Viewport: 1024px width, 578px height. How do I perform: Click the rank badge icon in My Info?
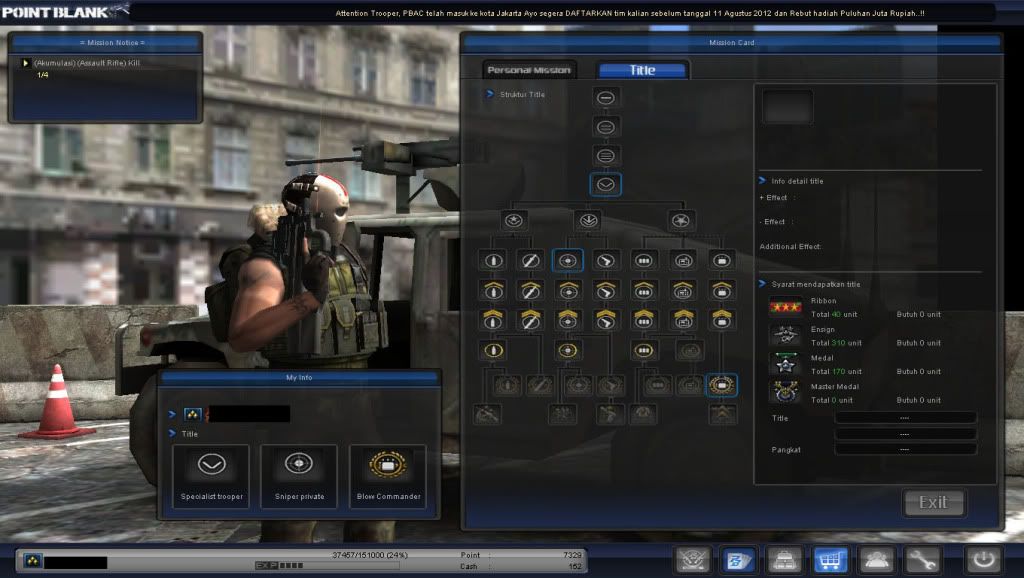193,414
